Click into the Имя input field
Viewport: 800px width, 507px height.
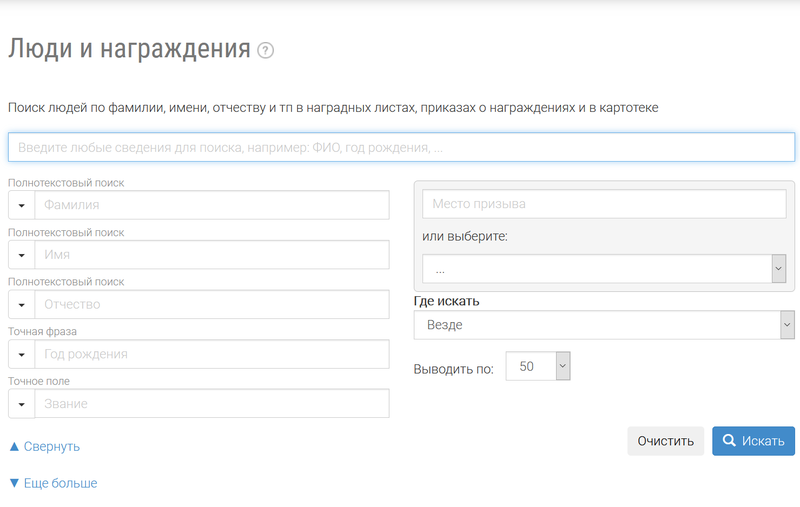(x=212, y=255)
